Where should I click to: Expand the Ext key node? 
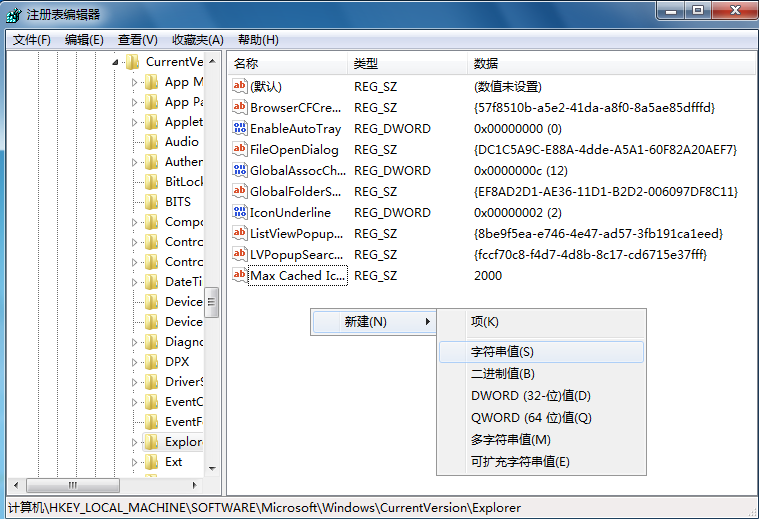coord(135,462)
